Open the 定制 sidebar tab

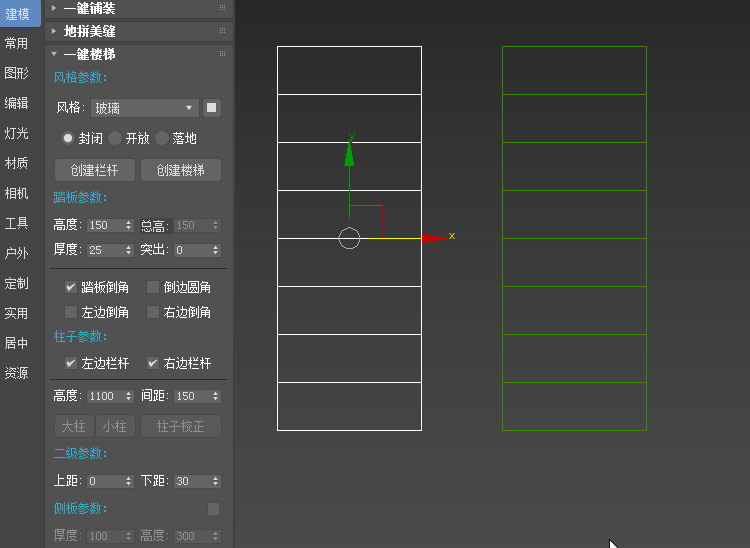[17, 284]
